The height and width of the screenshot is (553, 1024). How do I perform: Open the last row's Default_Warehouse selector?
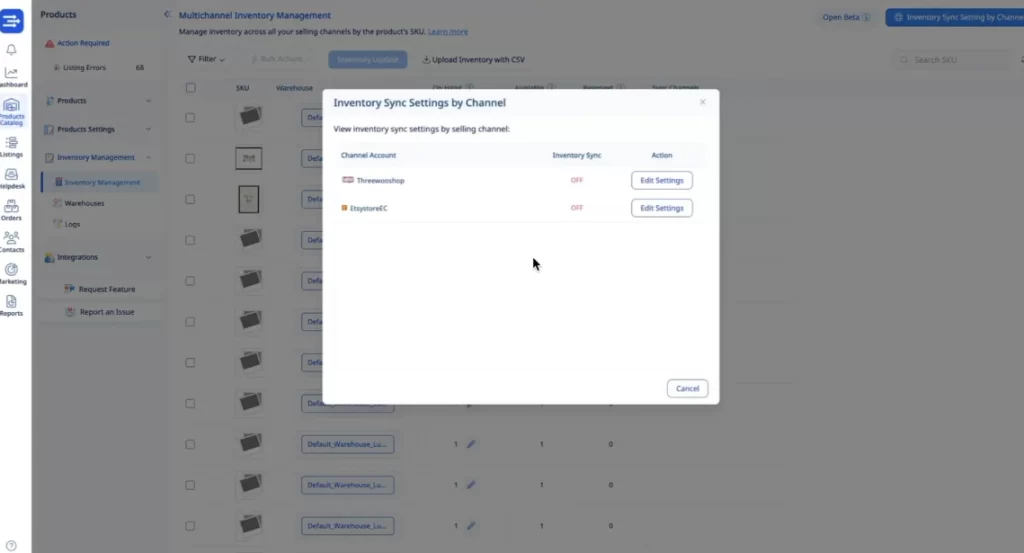[347, 526]
